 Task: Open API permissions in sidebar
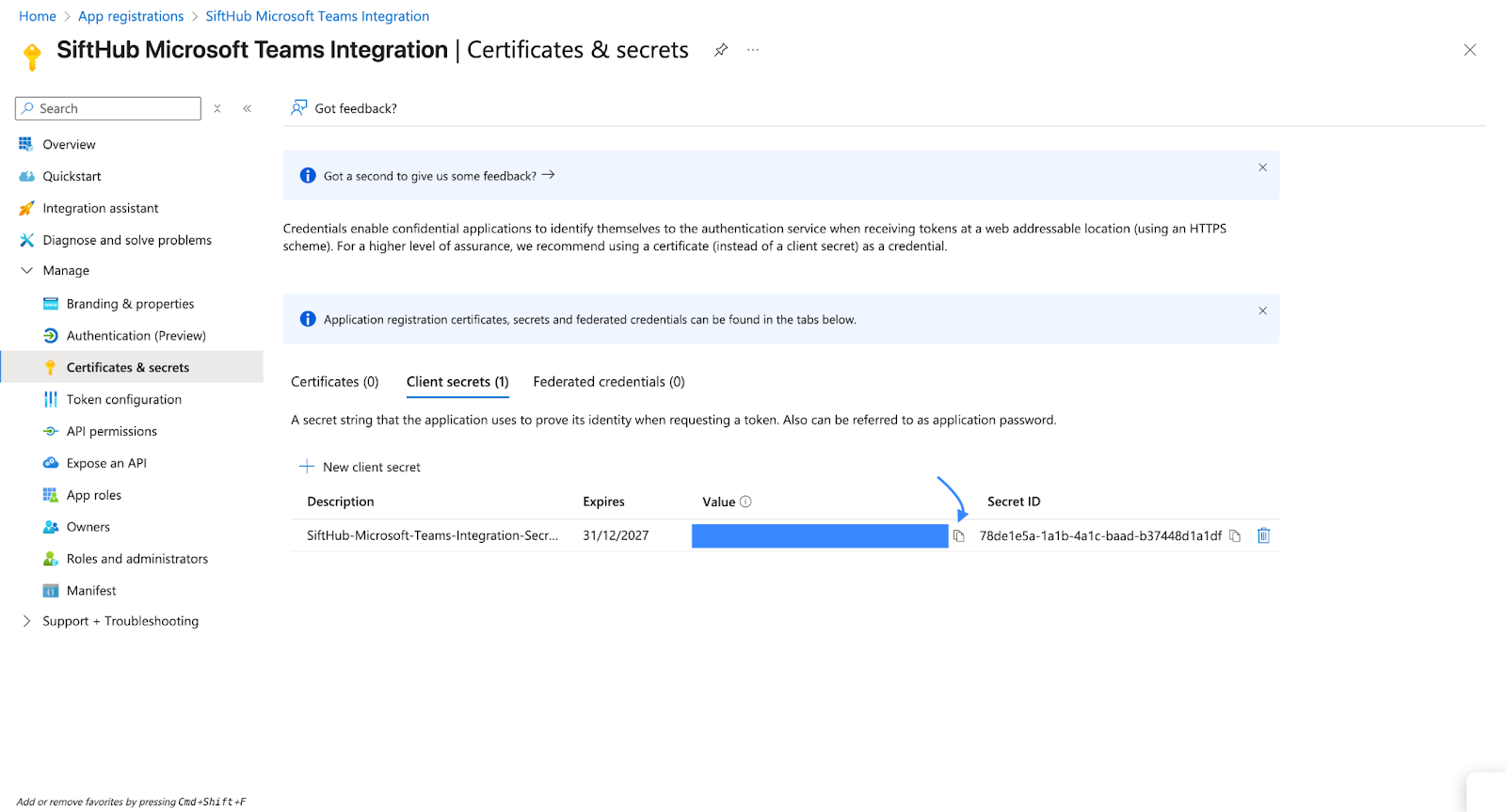click(x=111, y=431)
